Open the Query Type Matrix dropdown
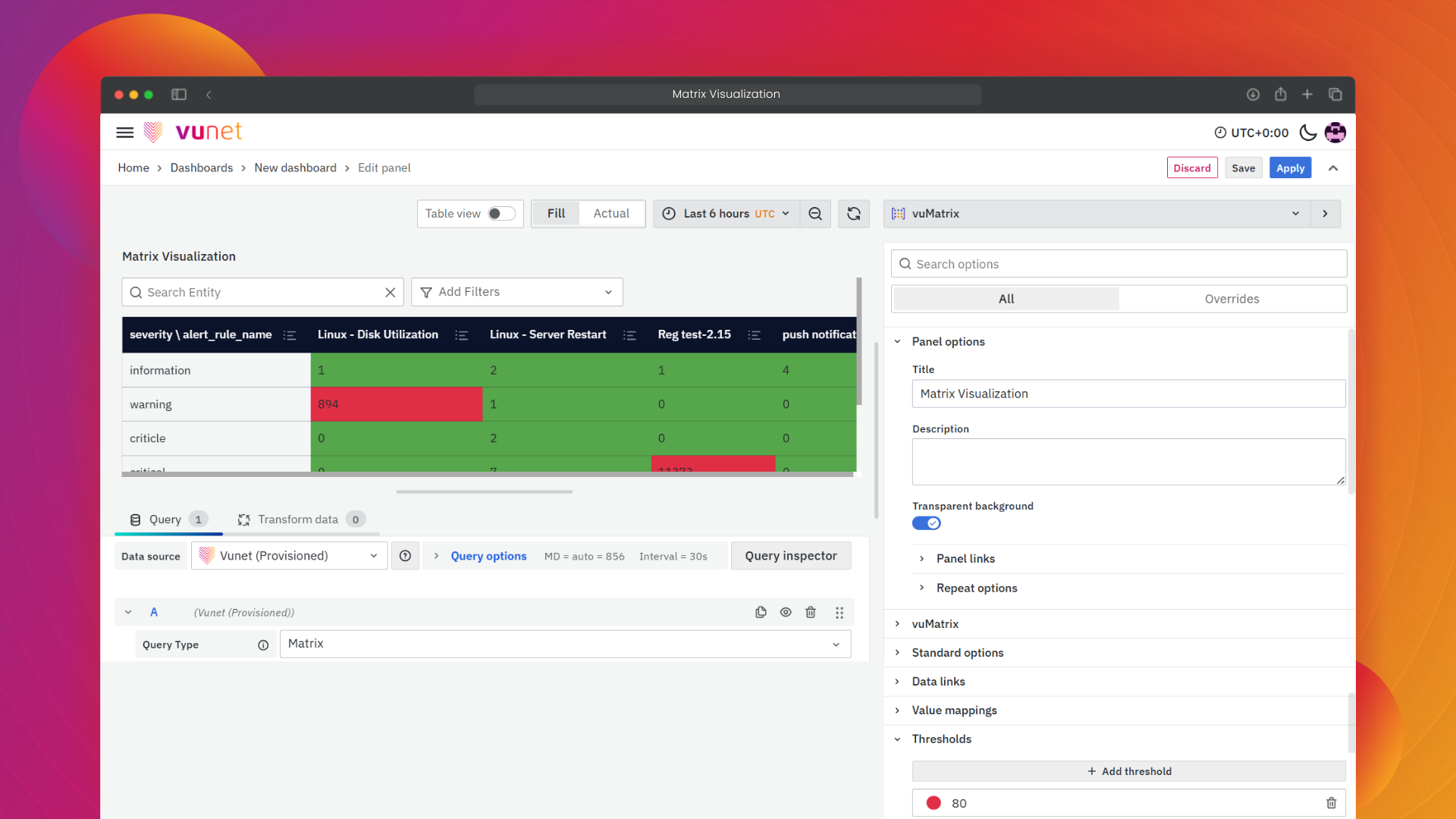Screen dimensions: 1456x819 565,644
